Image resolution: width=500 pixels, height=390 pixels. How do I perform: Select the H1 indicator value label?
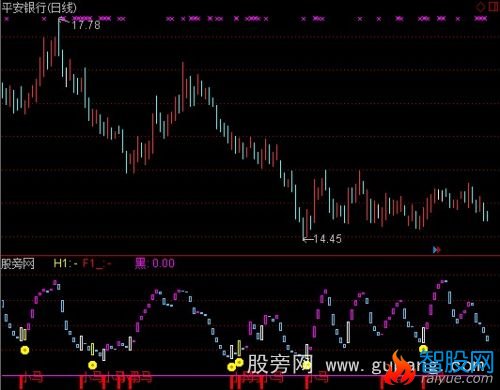65,263
